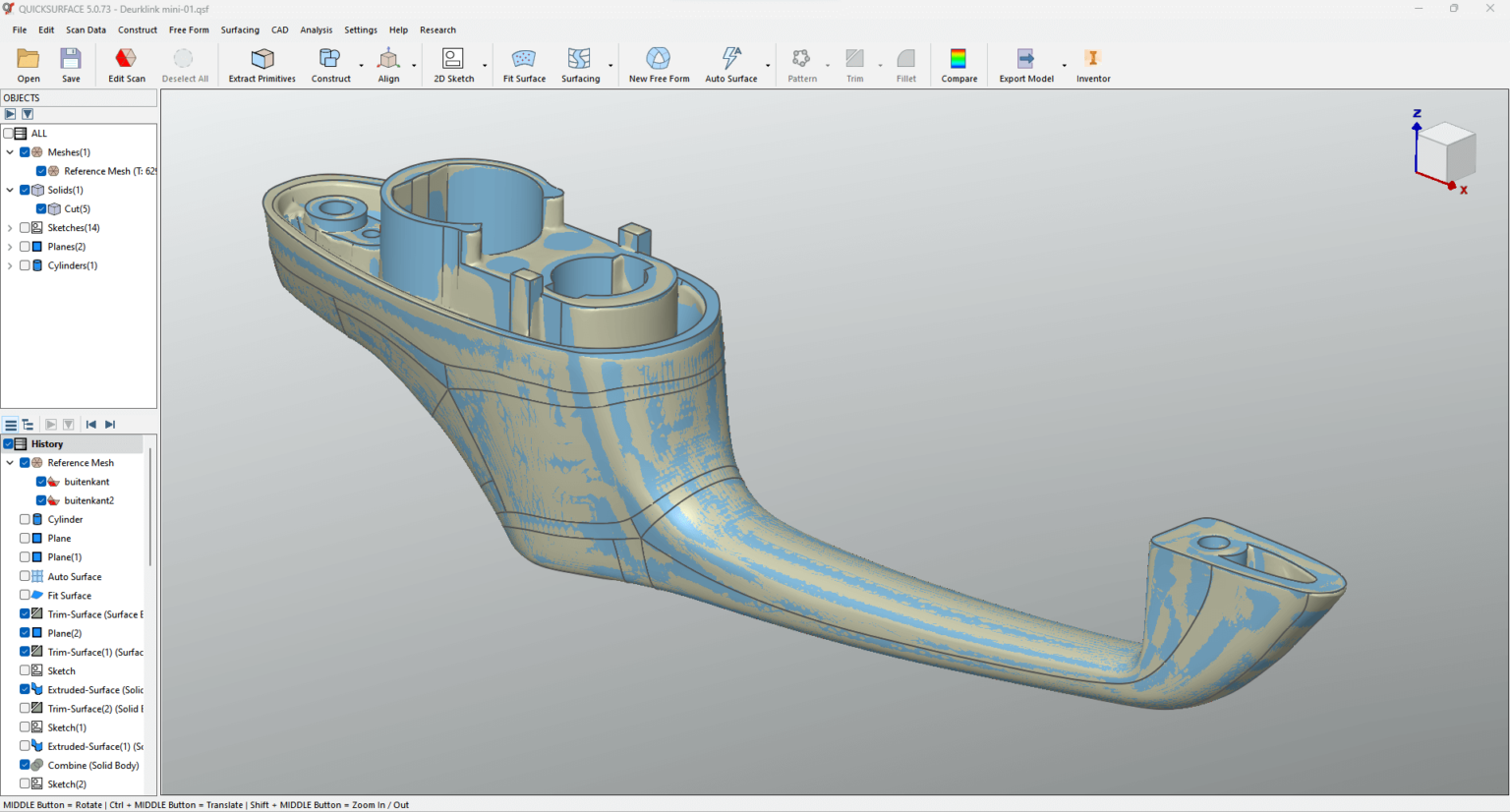Open the Surfacing menu
Screen dimensions: 1510x812
[240, 29]
